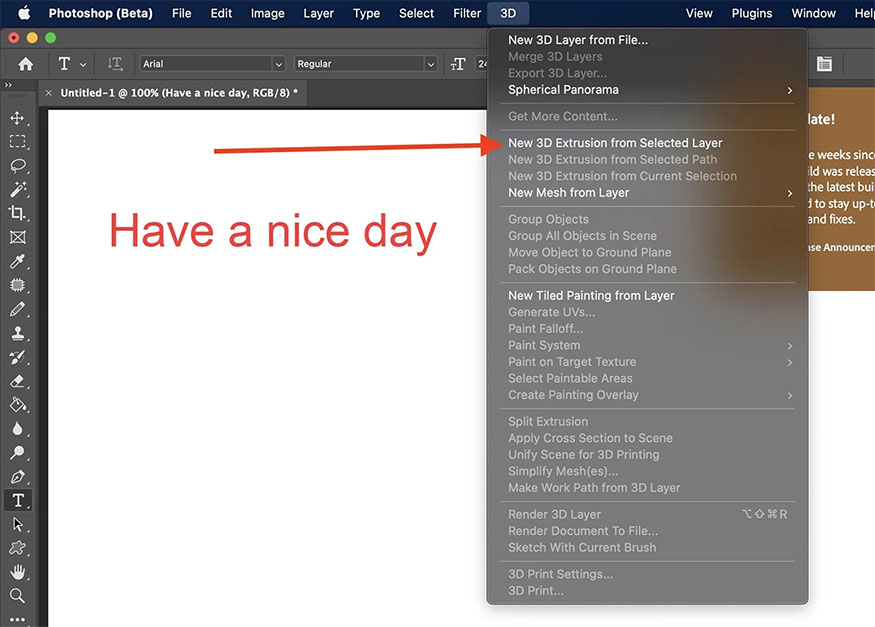Screen dimensions: 875x627
Task: Open the Regular font style dropdown
Action: click(365, 64)
